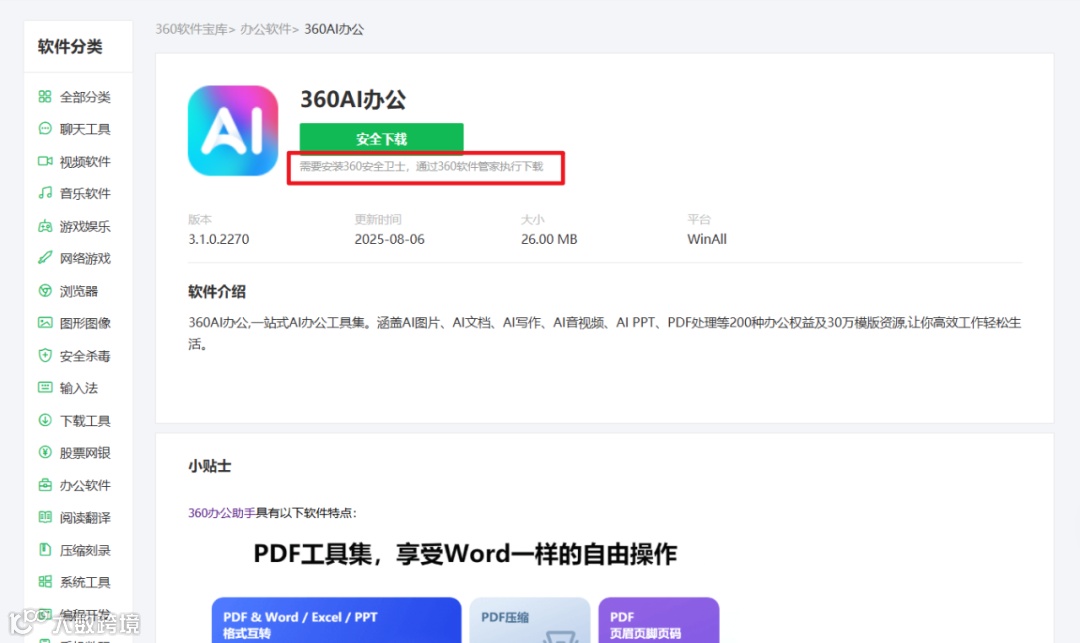
Task: Click the 小贴士 heading
Action: pyautogui.click(x=209, y=466)
